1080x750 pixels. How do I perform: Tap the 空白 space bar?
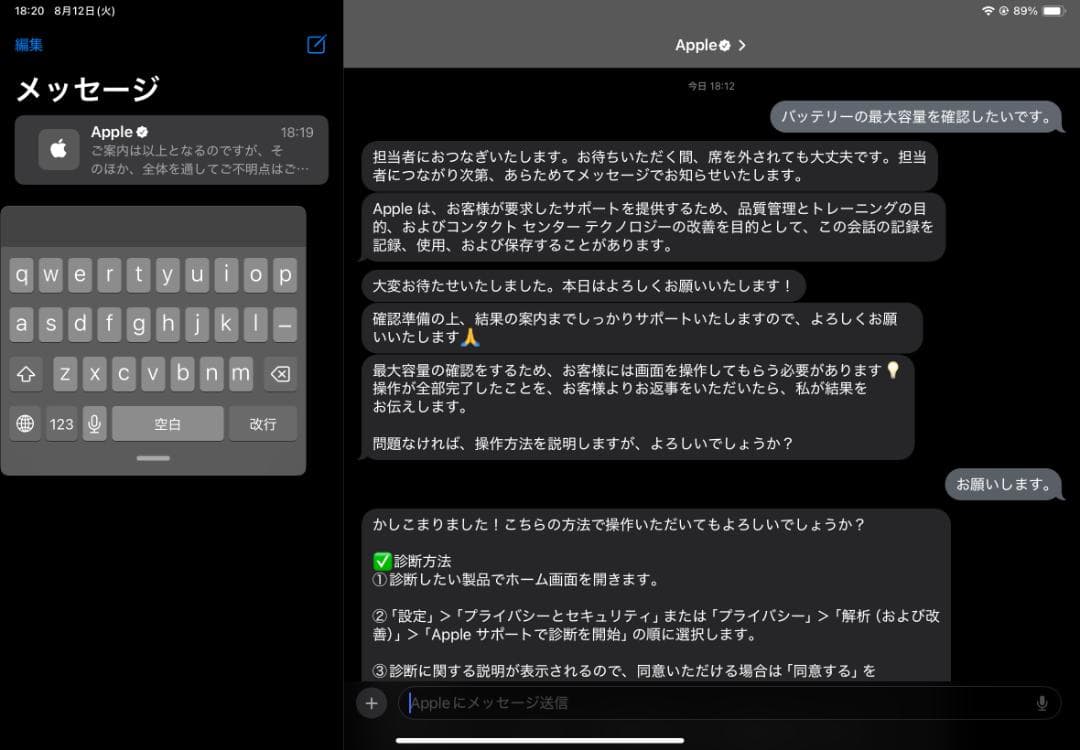(168, 423)
